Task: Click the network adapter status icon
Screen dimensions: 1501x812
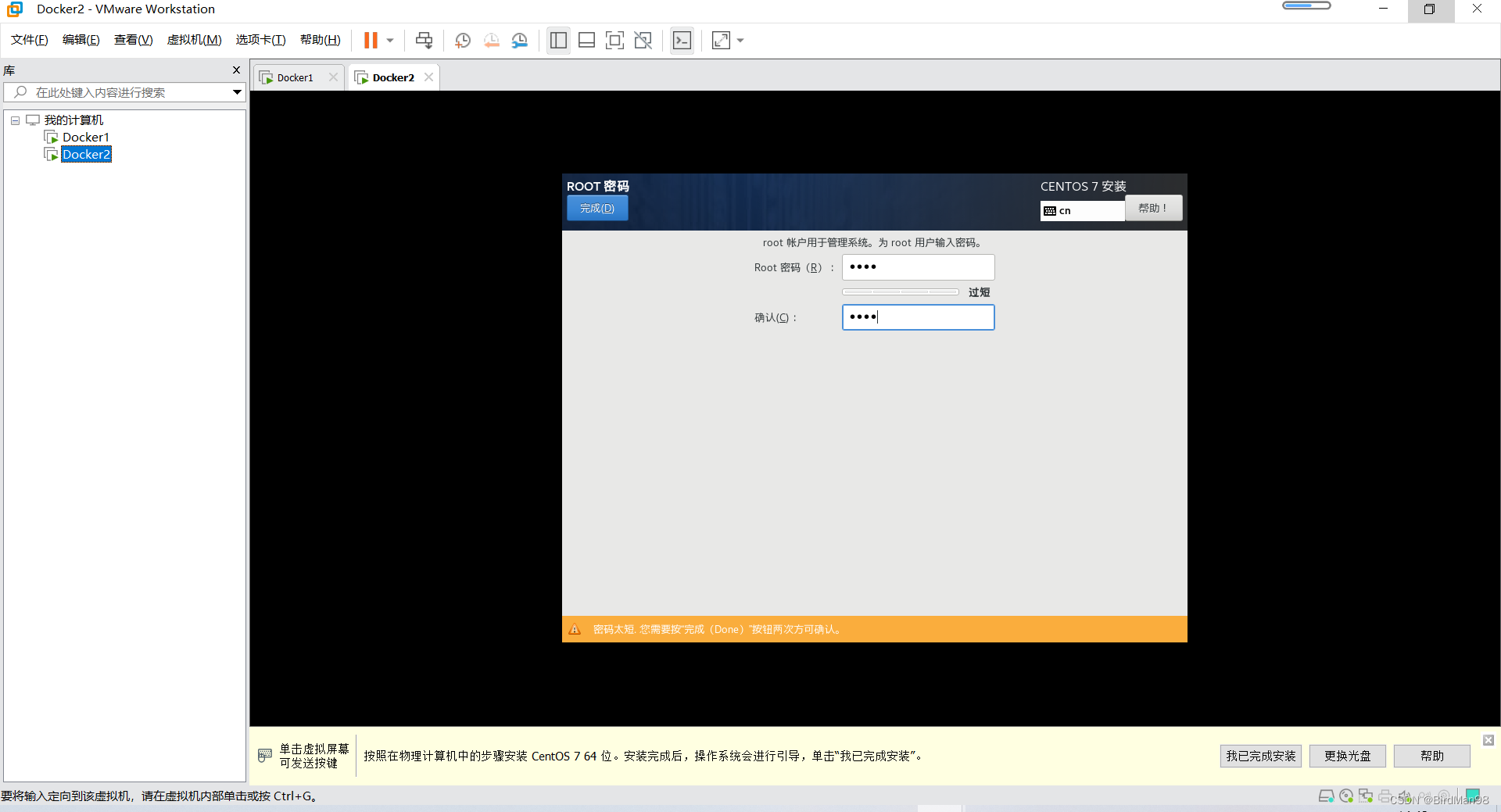Action: (x=1366, y=796)
